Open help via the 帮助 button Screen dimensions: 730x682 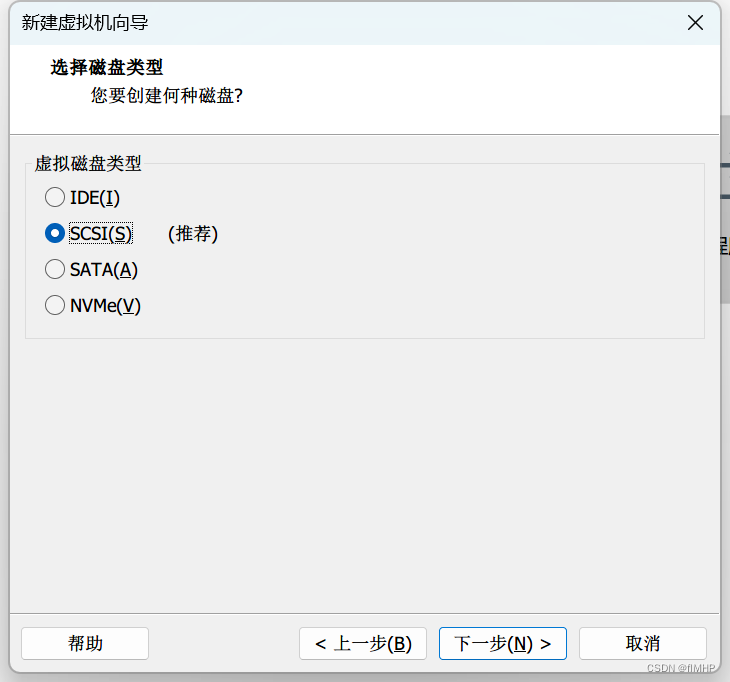[x=85, y=643]
